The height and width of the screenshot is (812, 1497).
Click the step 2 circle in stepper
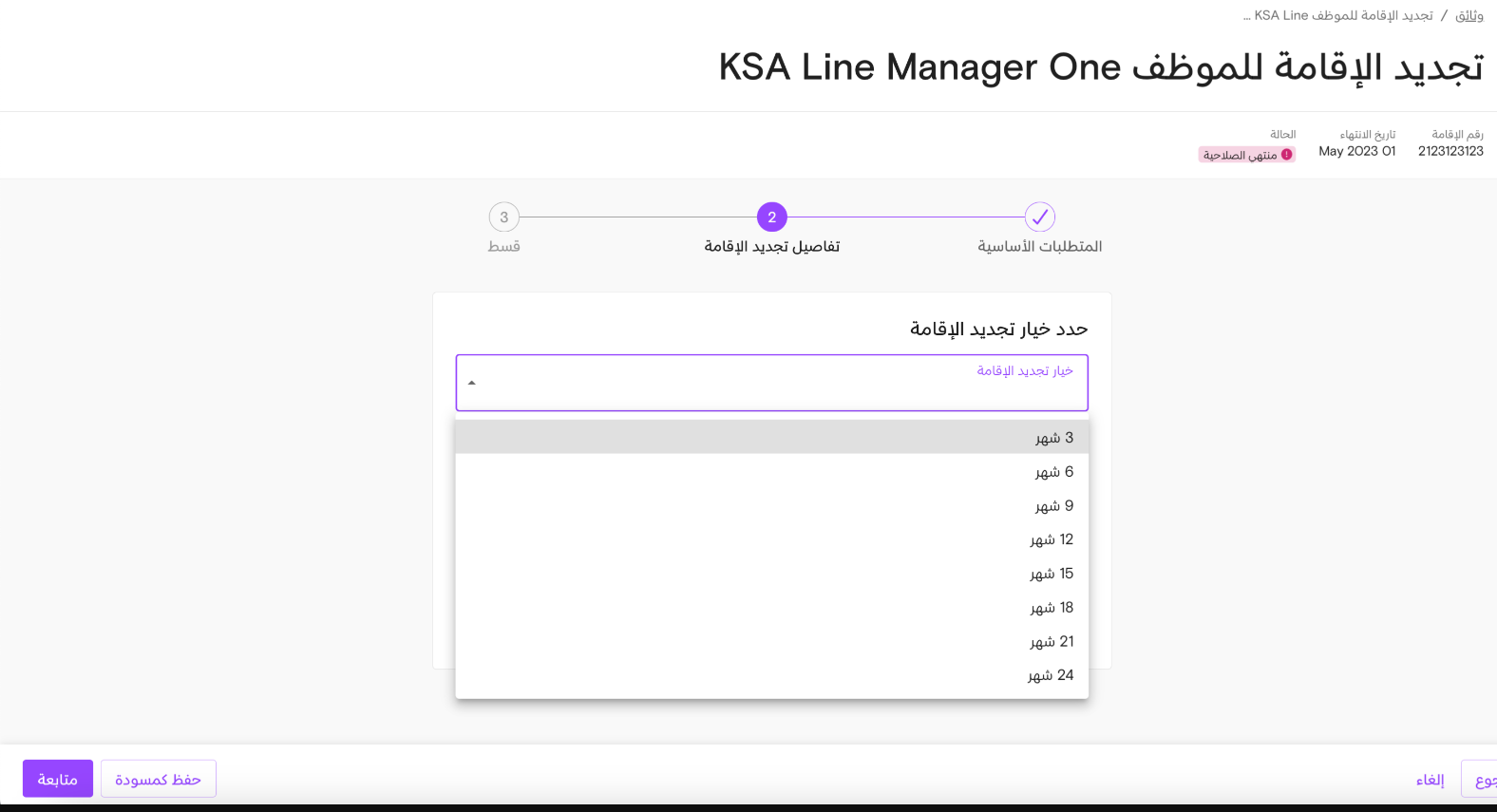772,217
